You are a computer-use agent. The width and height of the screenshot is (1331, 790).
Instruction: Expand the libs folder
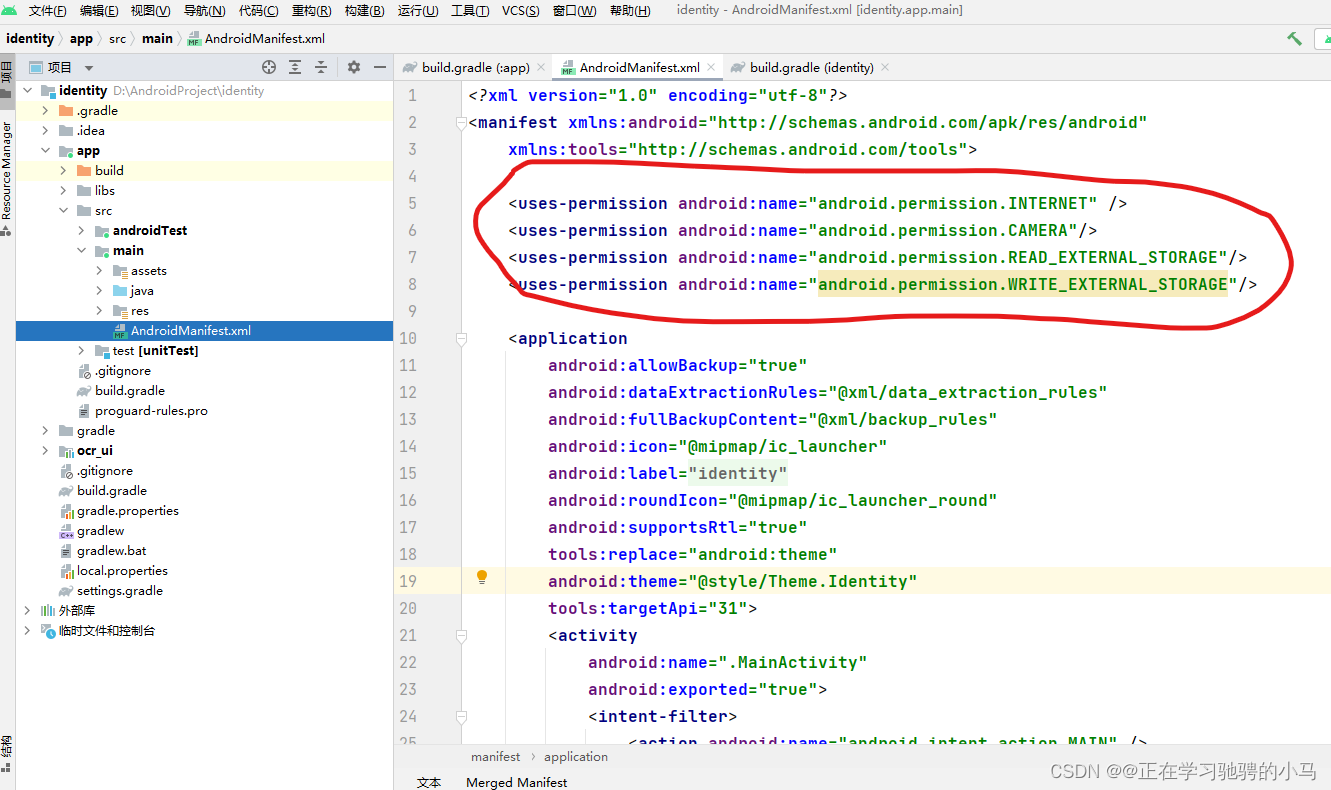pos(63,191)
